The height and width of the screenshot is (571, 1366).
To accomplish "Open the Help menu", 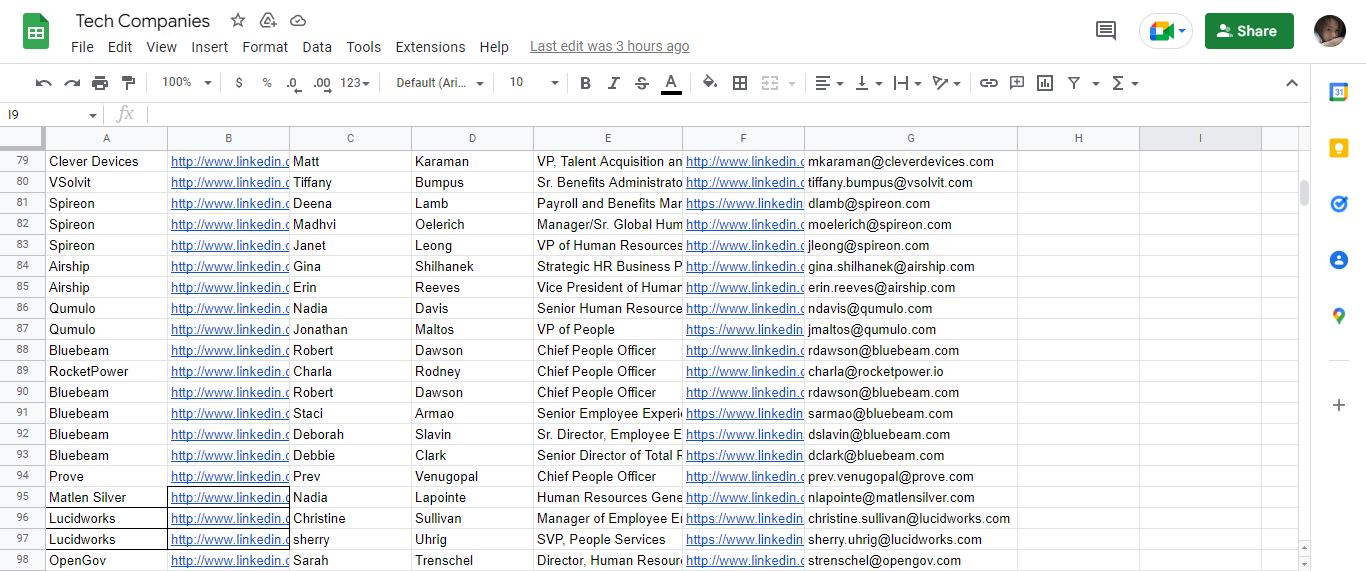I will pyautogui.click(x=494, y=47).
